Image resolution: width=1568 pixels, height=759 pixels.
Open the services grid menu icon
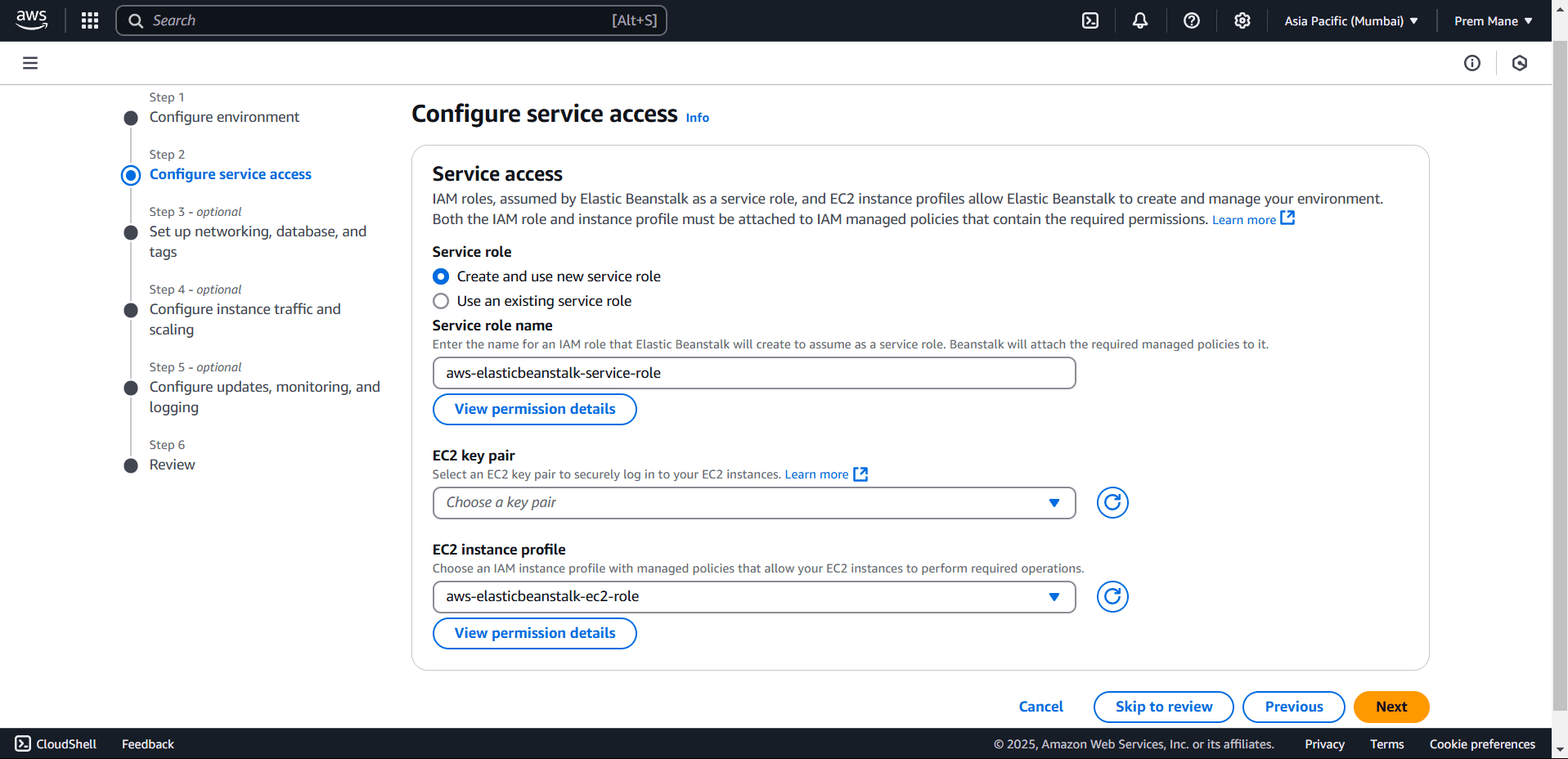(90, 20)
